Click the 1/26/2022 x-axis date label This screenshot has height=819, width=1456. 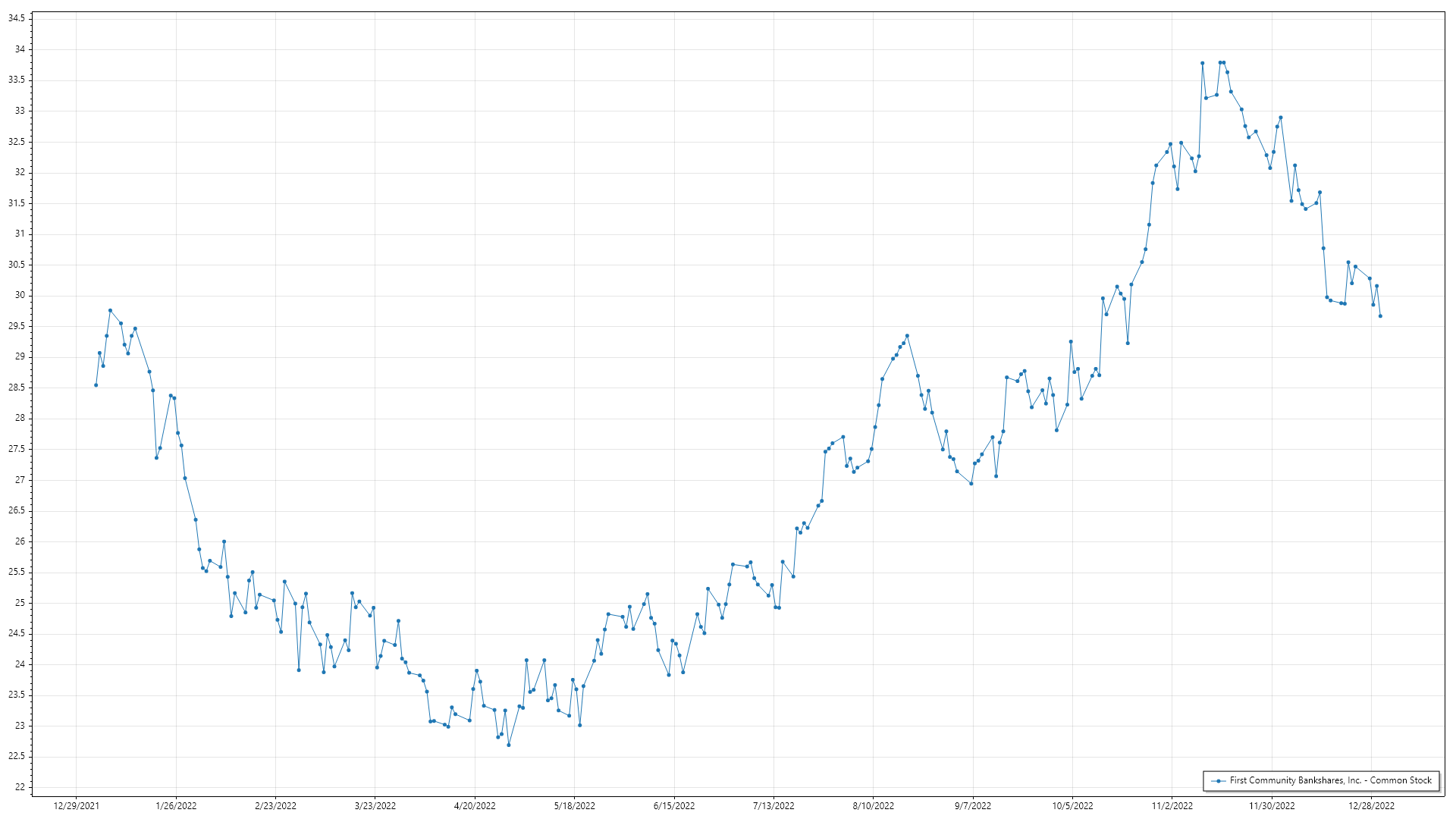[x=176, y=805]
